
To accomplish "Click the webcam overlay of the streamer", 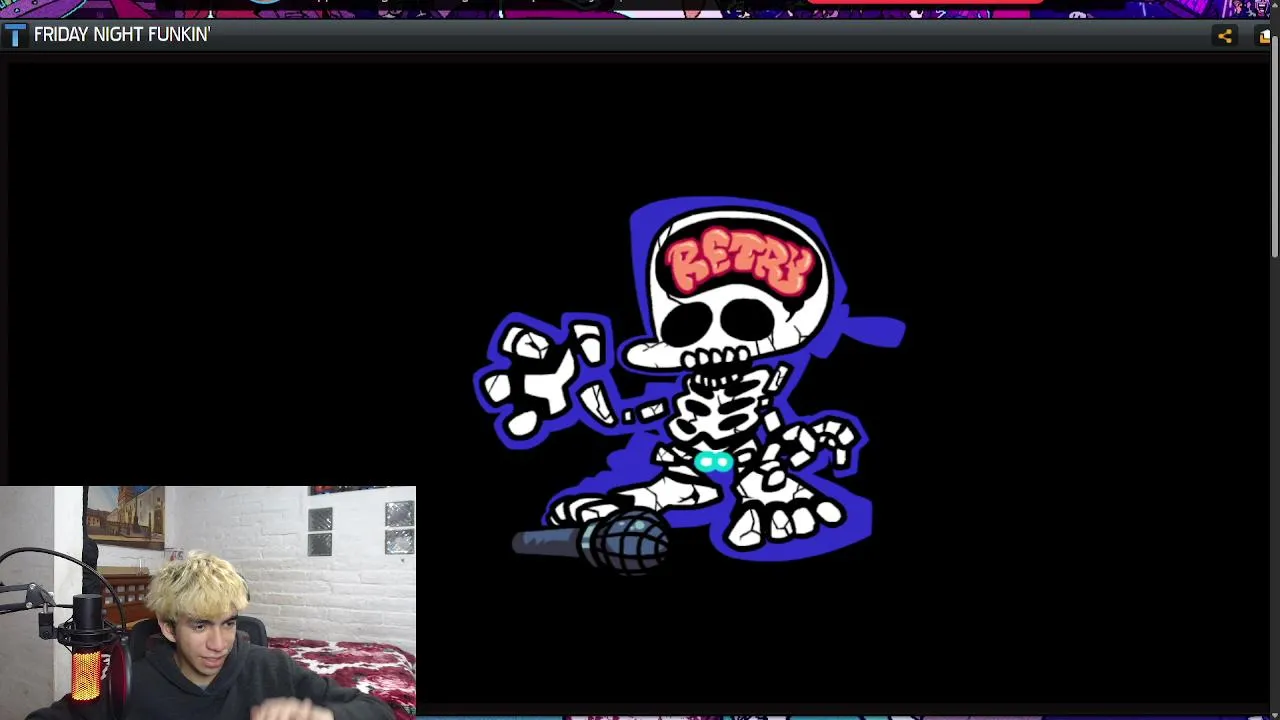I will 208,603.
